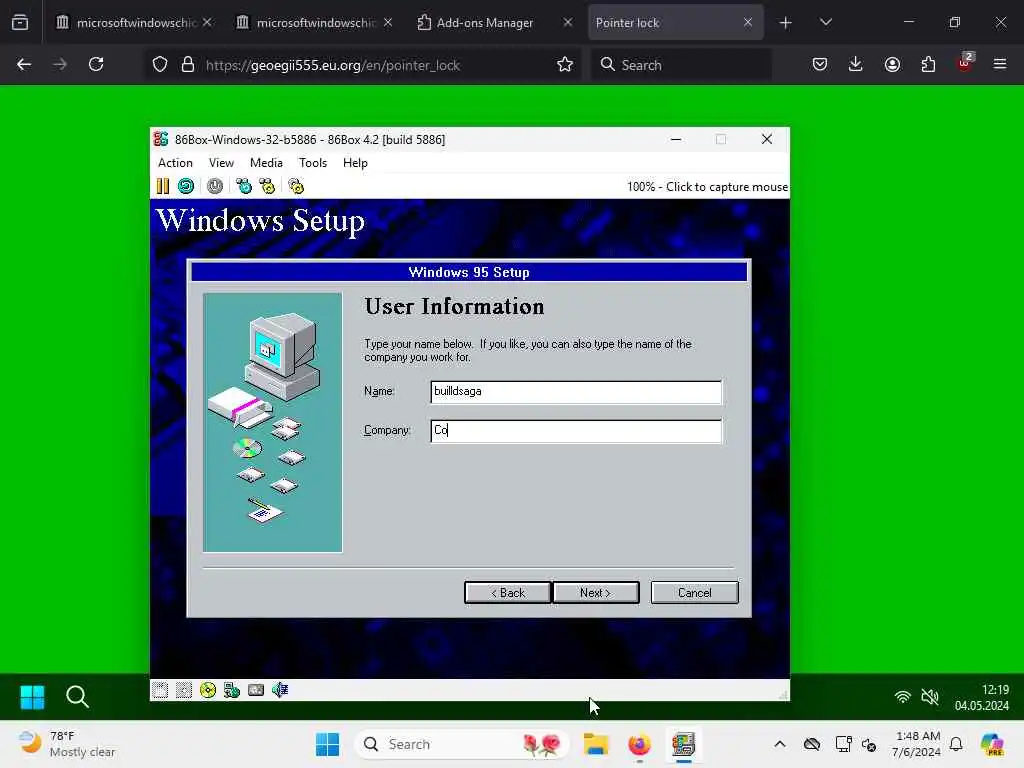Close the Add-ons Manager tab
The width and height of the screenshot is (1024, 768).
click(568, 23)
